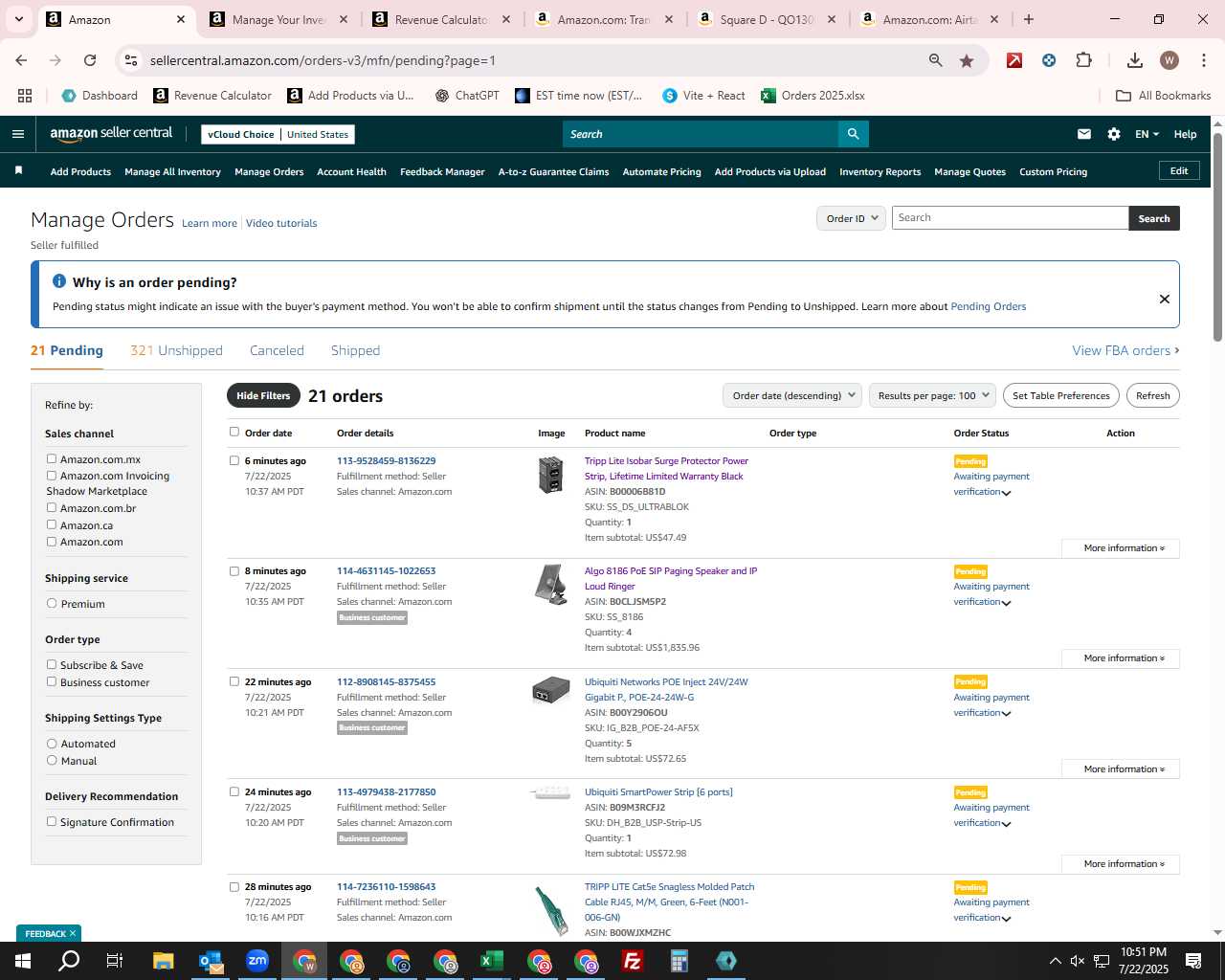
Task: Click the bookmark flag icon in the navigation bar
Action: pos(18,171)
